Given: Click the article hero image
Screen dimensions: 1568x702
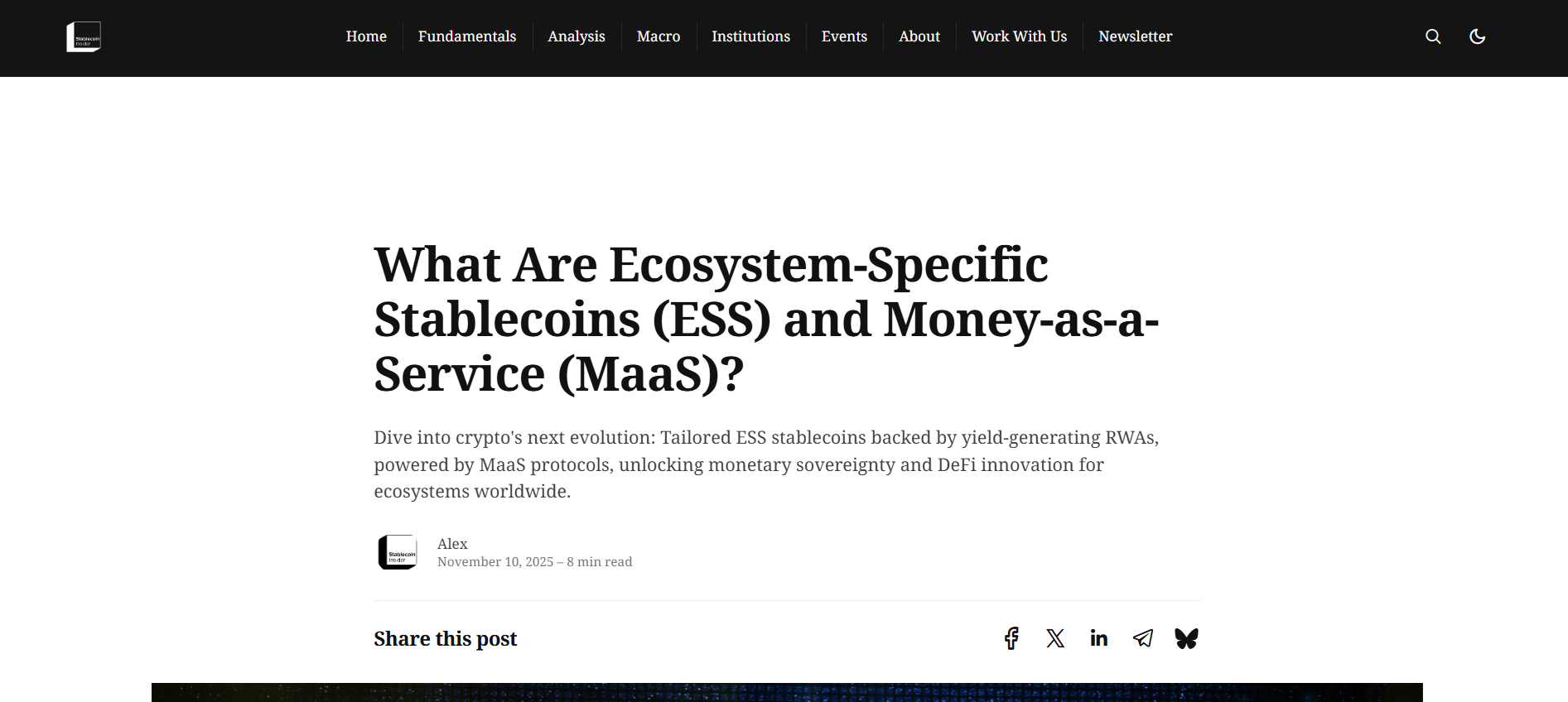Looking at the screenshot, I should click(x=786, y=695).
